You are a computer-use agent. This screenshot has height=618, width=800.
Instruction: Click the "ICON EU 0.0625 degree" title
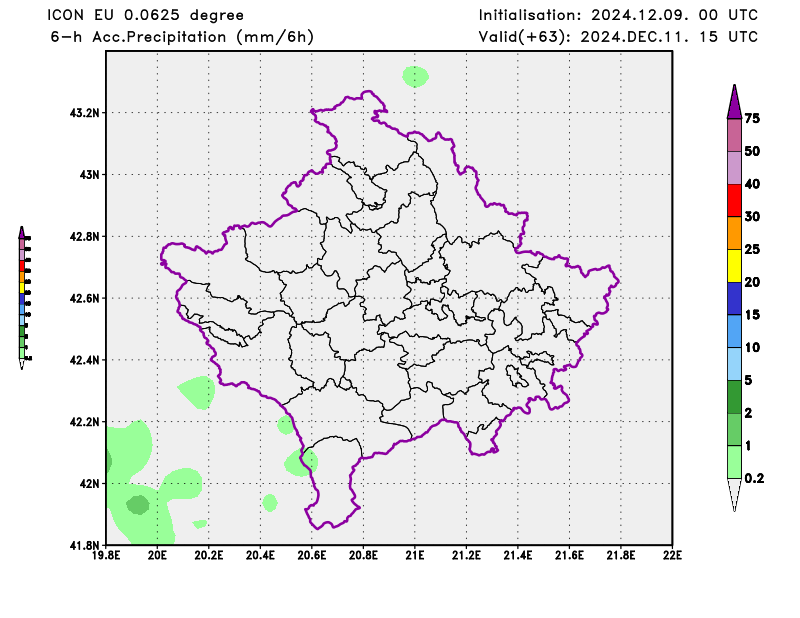(x=146, y=15)
